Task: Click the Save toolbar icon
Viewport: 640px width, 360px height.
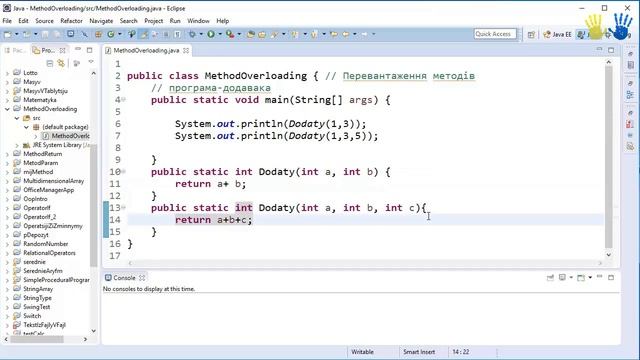Action: tap(45, 35)
